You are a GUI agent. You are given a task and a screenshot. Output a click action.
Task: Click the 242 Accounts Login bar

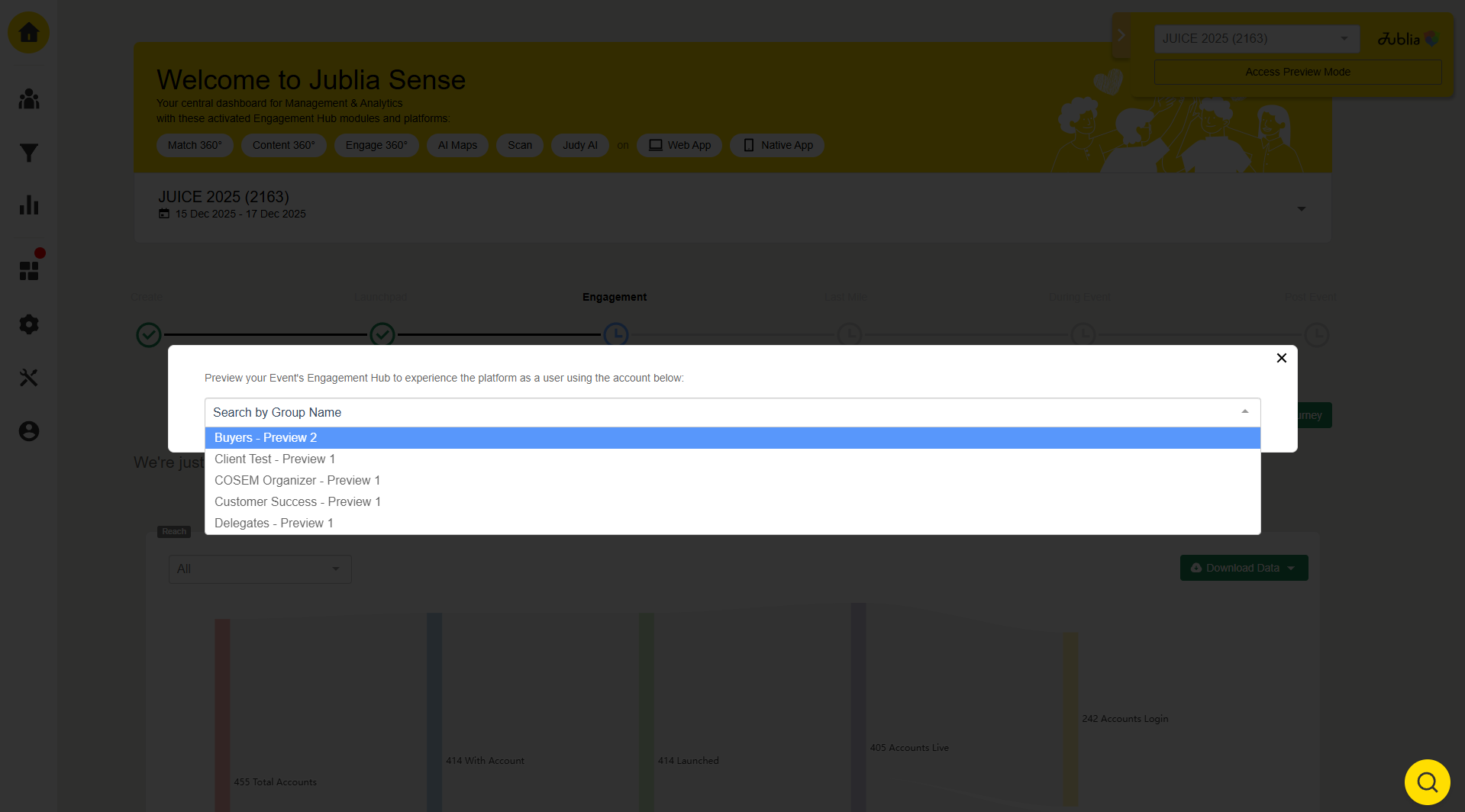click(1070, 720)
